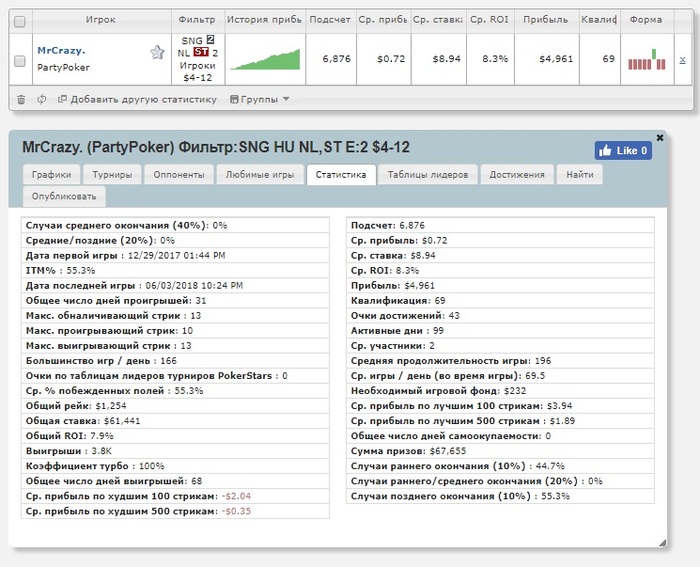Click the Опубликовать tab
The height and width of the screenshot is (567, 700).
click(64, 196)
